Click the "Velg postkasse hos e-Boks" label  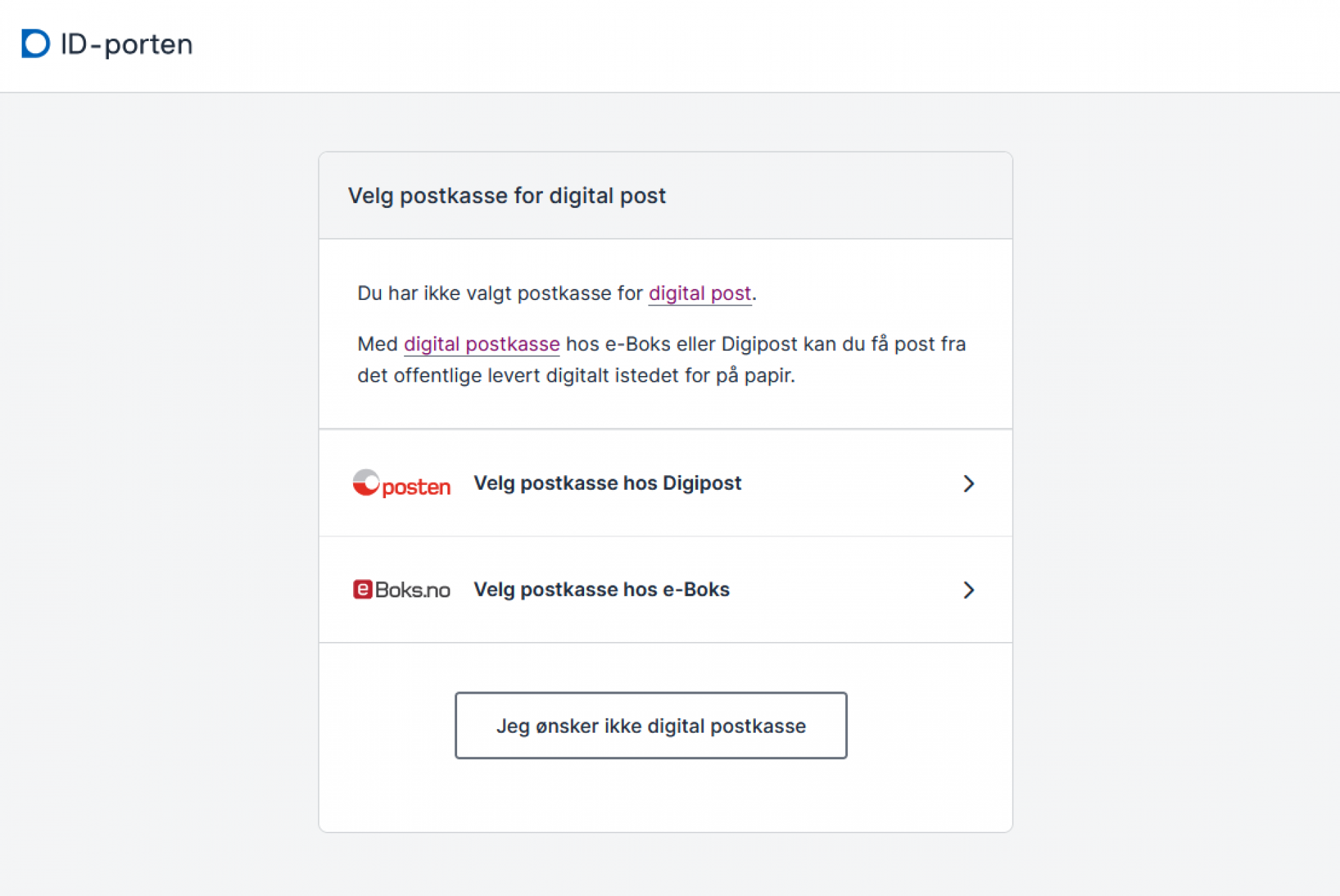(602, 590)
